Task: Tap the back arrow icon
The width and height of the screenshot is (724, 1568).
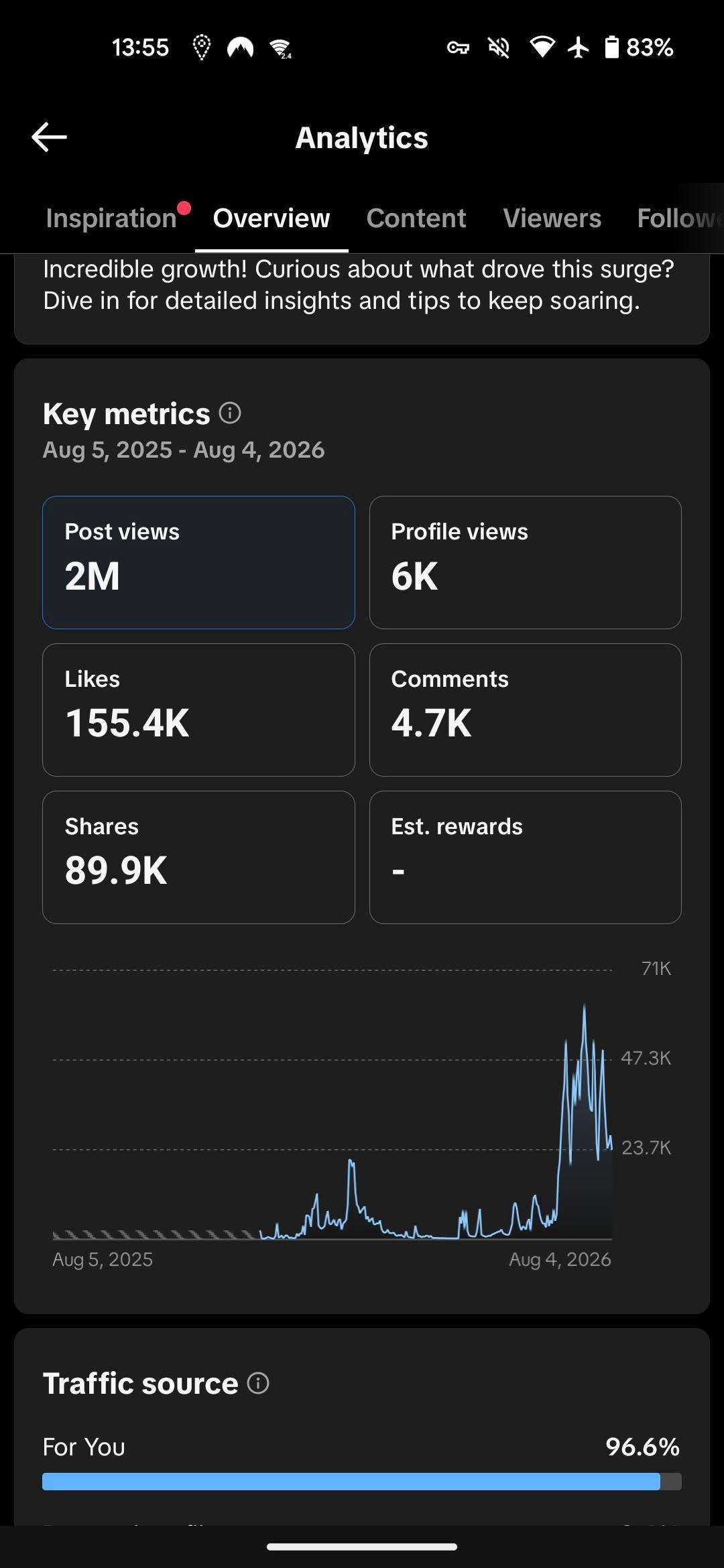Action: pos(49,137)
